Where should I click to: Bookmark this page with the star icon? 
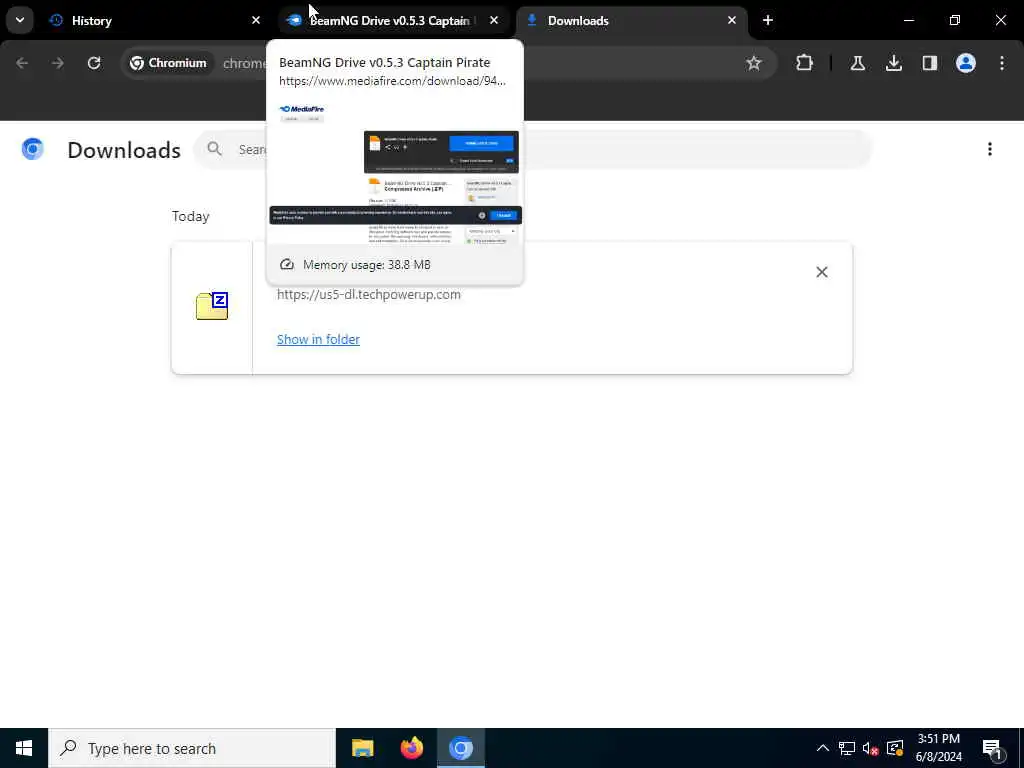tap(754, 63)
